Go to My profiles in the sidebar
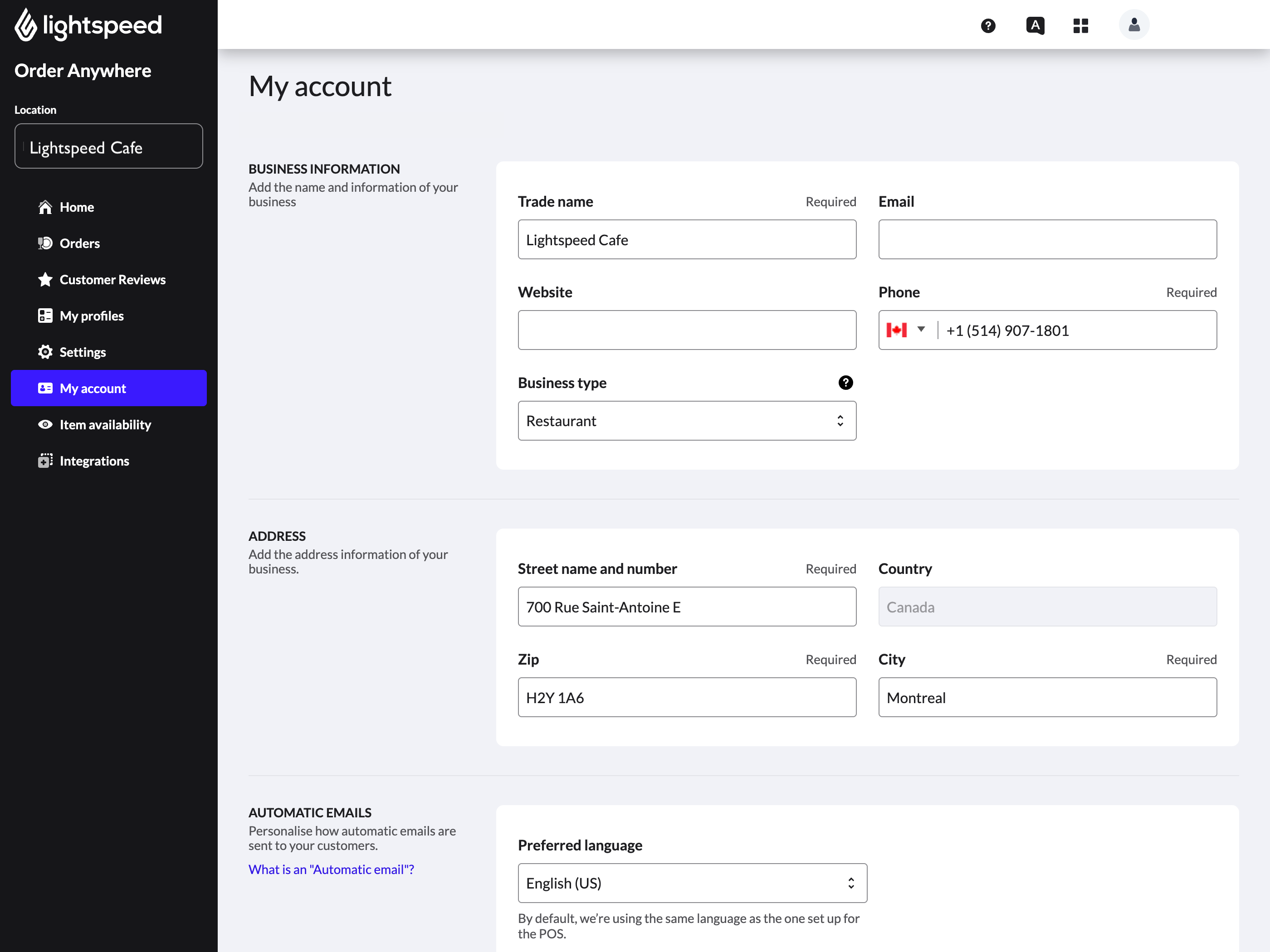The height and width of the screenshot is (952, 1270). pos(91,316)
